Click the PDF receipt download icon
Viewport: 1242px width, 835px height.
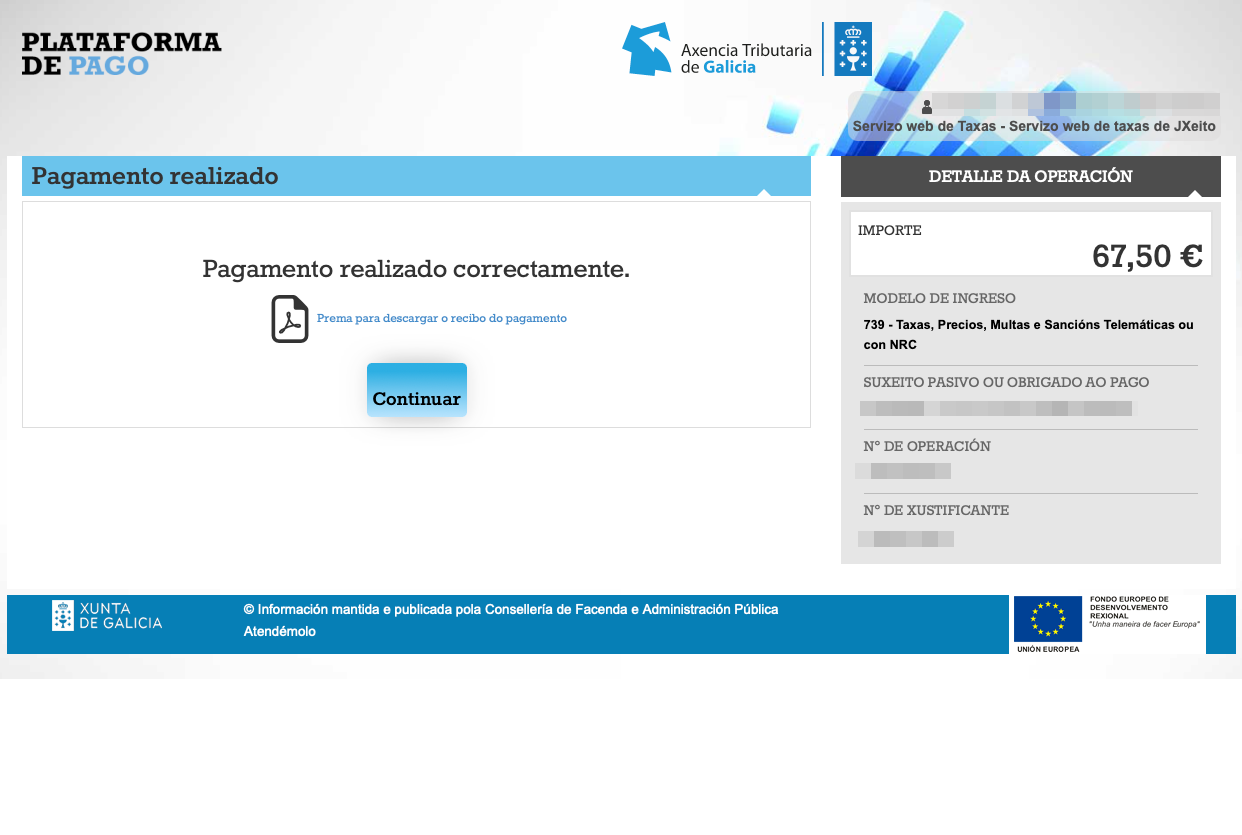[x=290, y=319]
